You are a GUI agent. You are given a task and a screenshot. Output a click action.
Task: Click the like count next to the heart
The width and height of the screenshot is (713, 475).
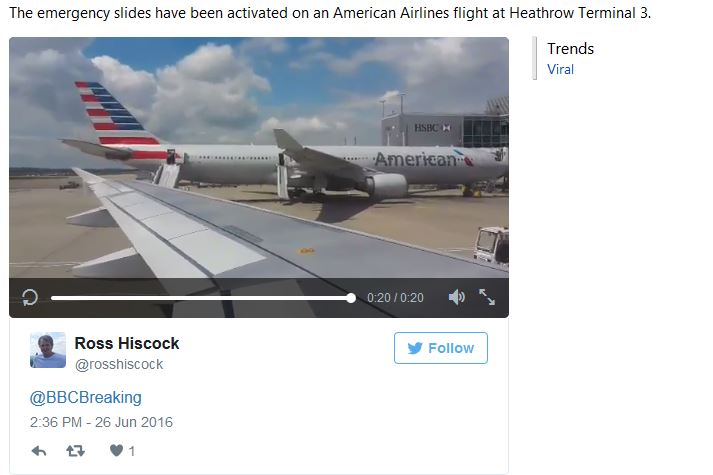pyautogui.click(x=131, y=451)
